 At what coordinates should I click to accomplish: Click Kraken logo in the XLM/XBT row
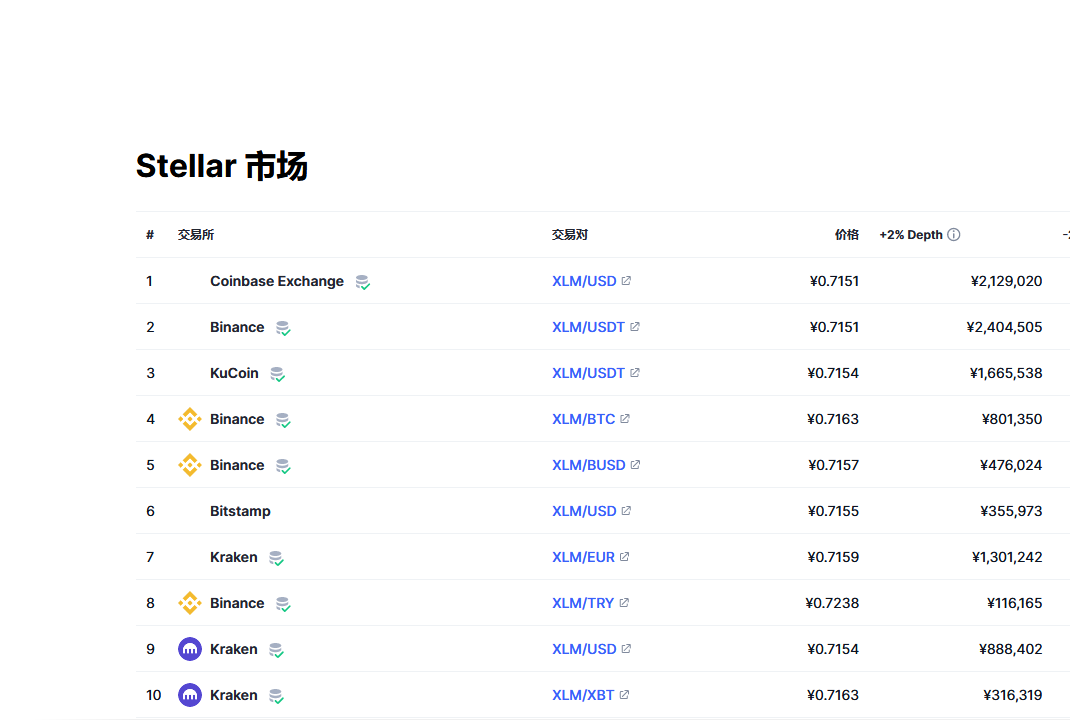190,695
